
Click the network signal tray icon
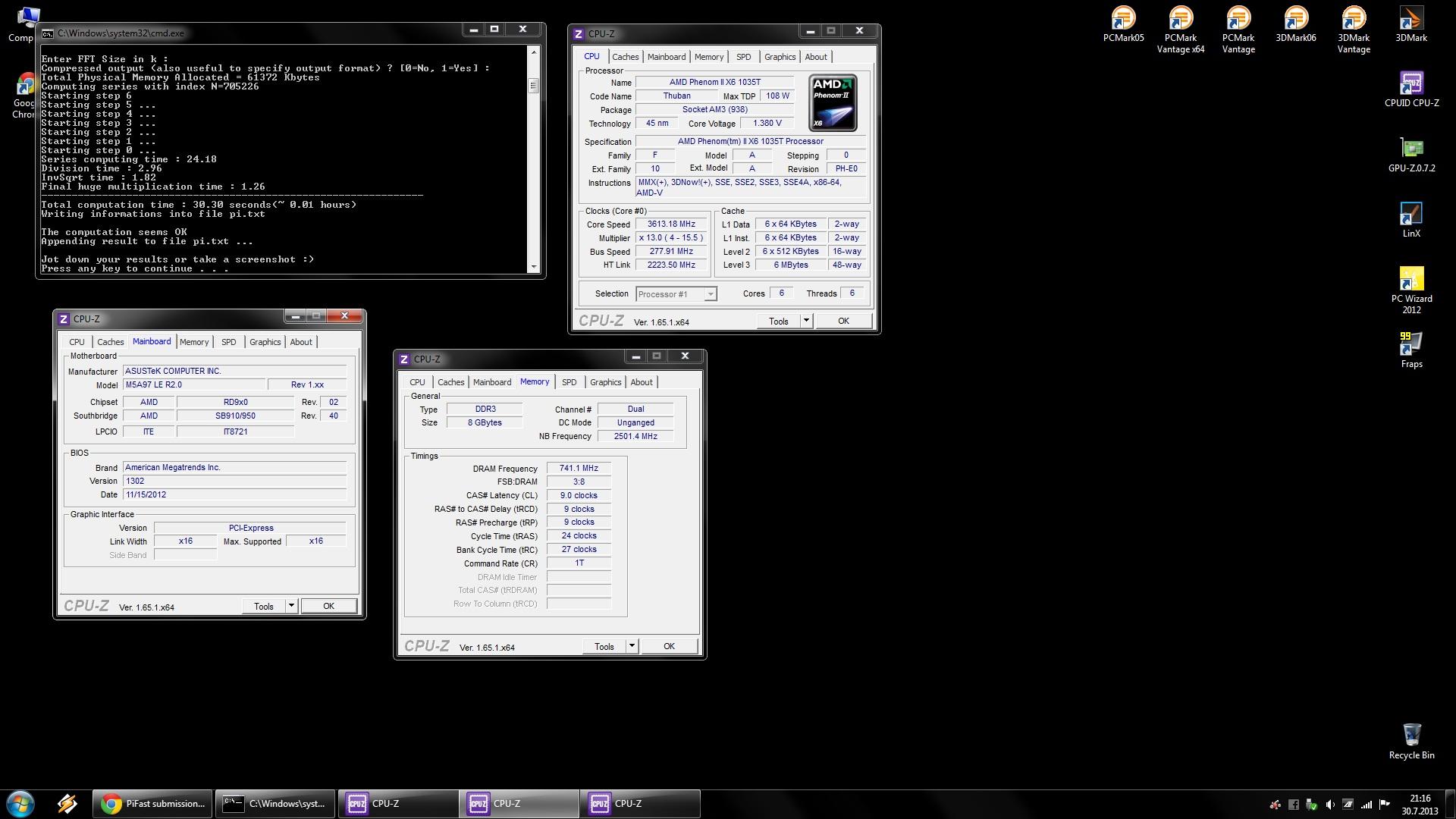click(1367, 805)
